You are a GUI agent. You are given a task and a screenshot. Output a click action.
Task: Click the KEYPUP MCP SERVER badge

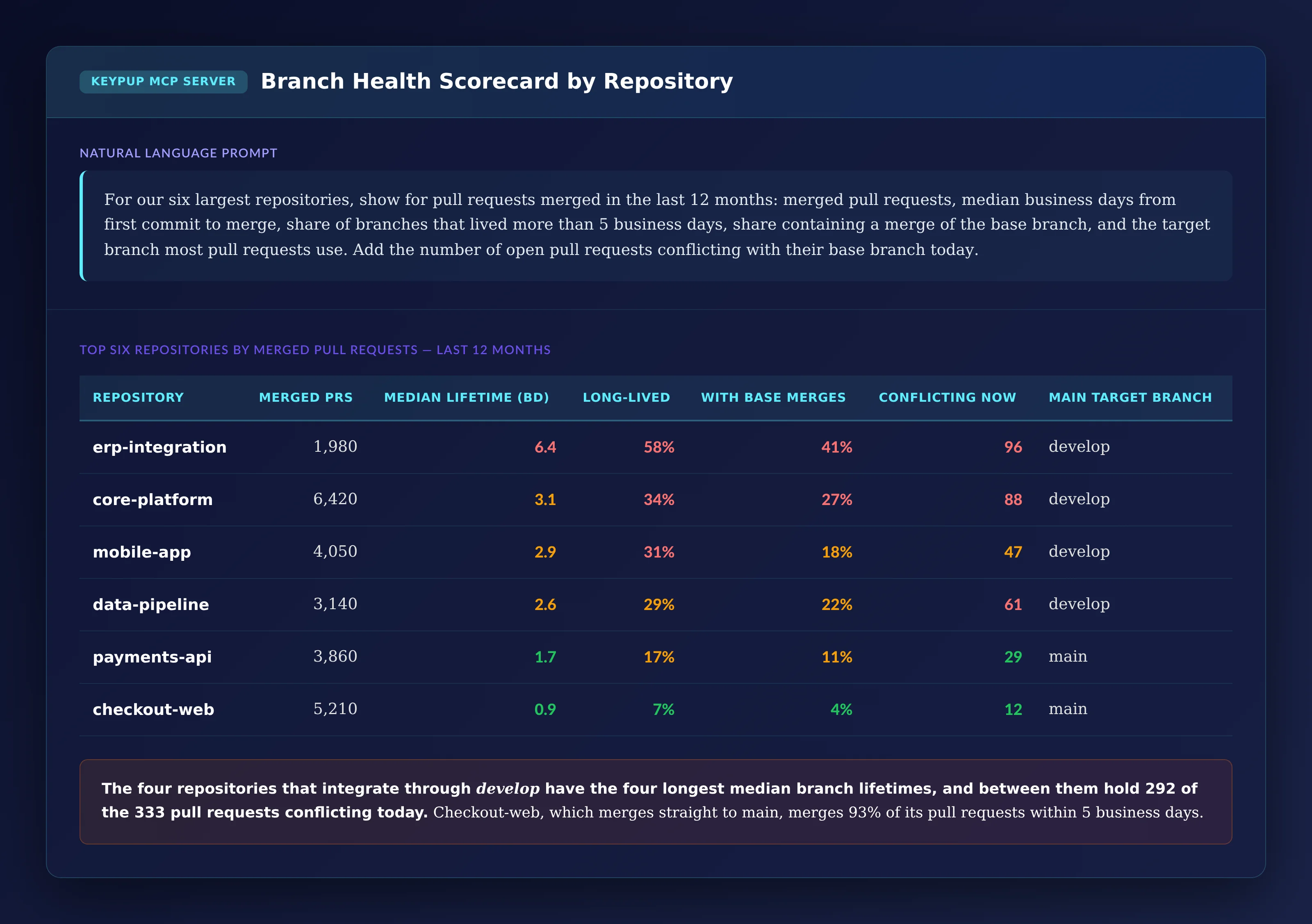[x=164, y=82]
